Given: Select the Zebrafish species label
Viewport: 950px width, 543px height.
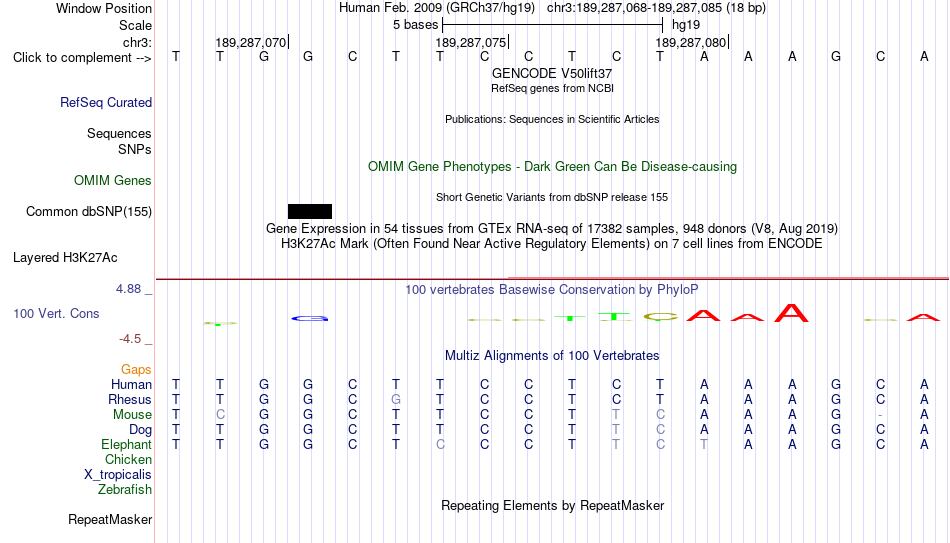Looking at the screenshot, I should [x=125, y=489].
